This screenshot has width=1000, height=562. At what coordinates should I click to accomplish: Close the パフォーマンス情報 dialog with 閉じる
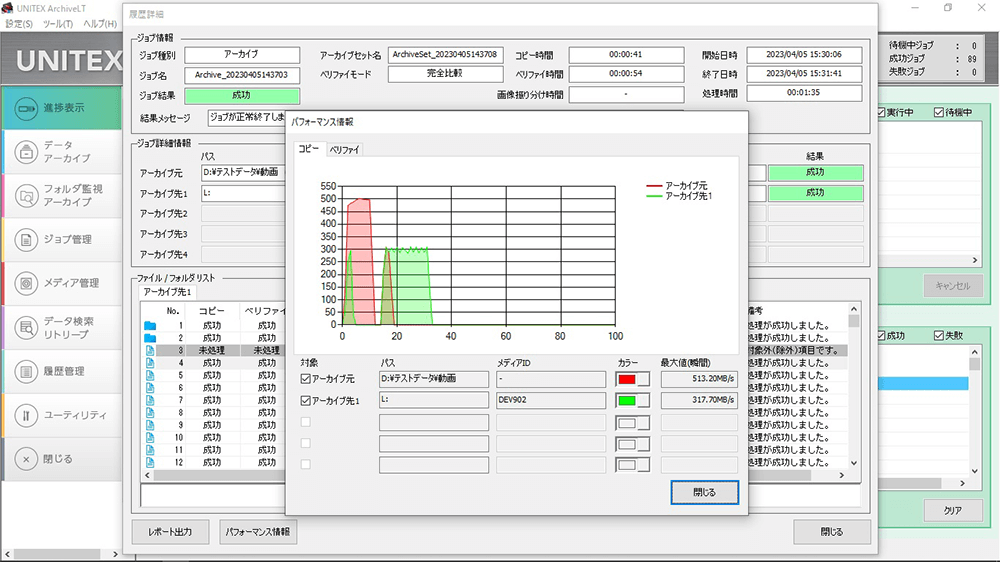click(x=705, y=492)
